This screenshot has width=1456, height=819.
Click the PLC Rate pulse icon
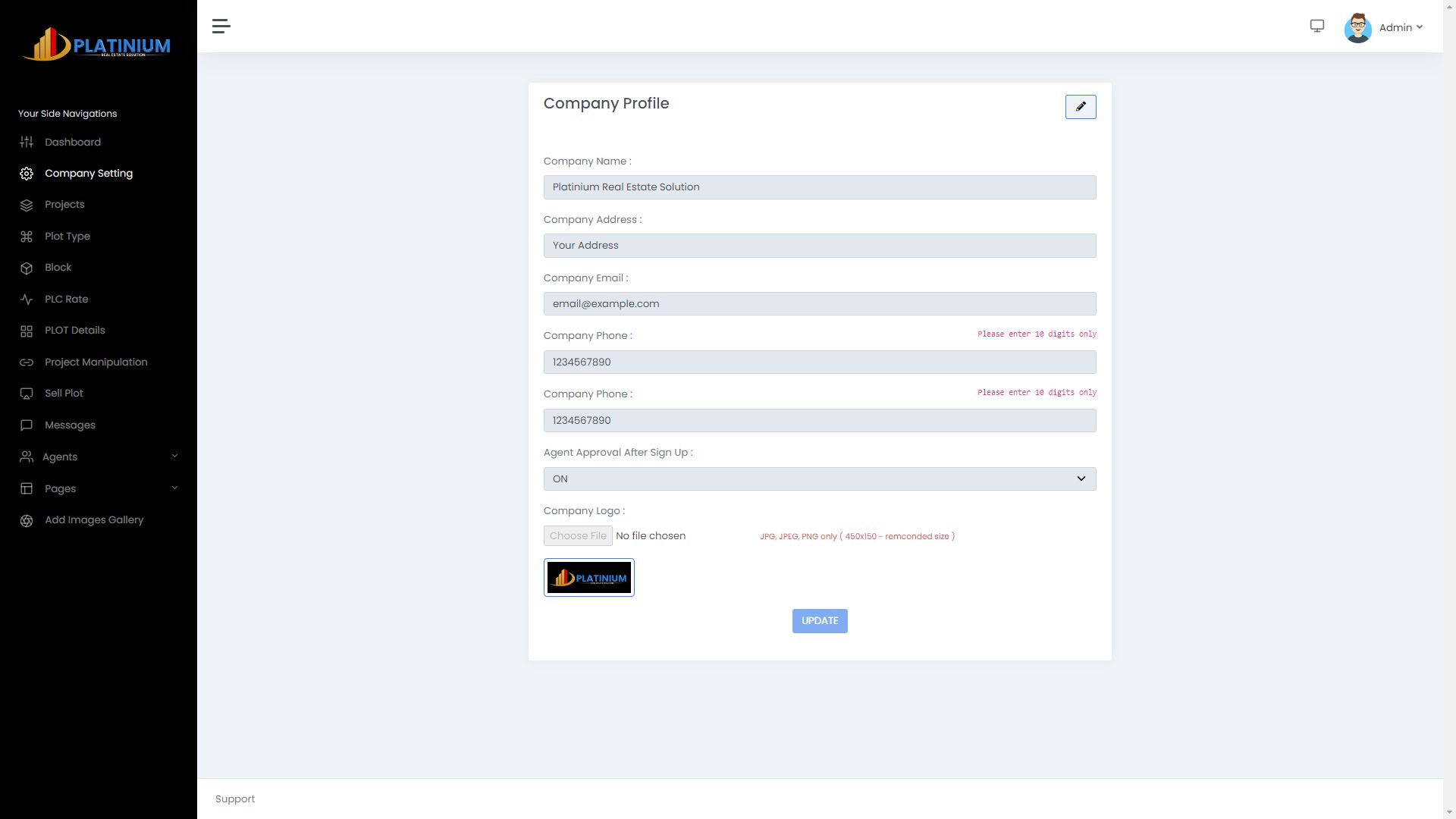tap(27, 300)
